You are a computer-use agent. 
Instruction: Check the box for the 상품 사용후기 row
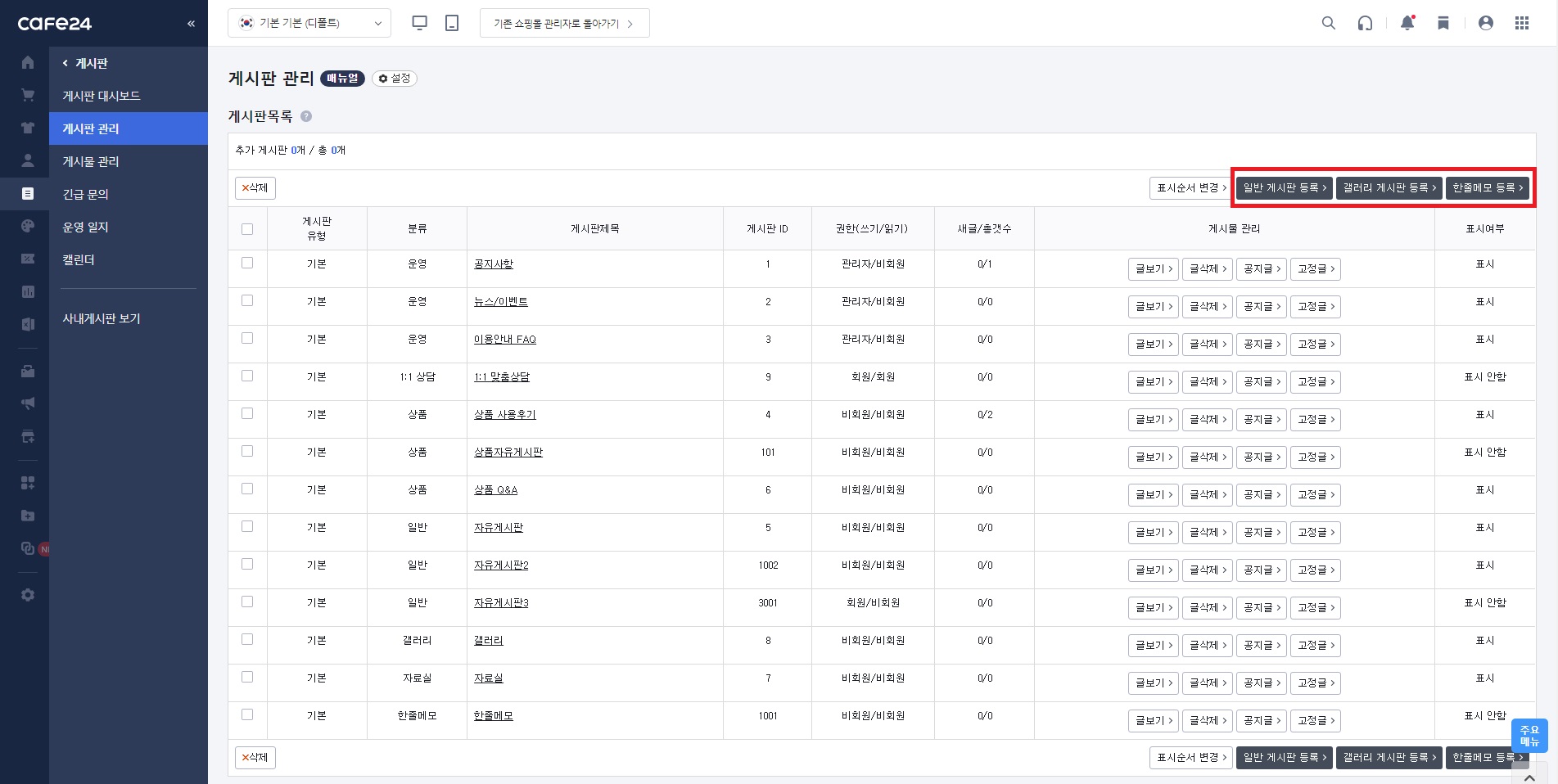247,413
